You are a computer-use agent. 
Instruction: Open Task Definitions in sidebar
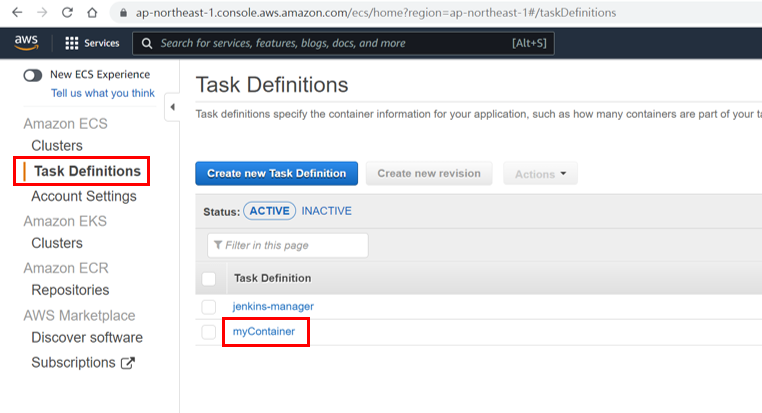[87, 171]
